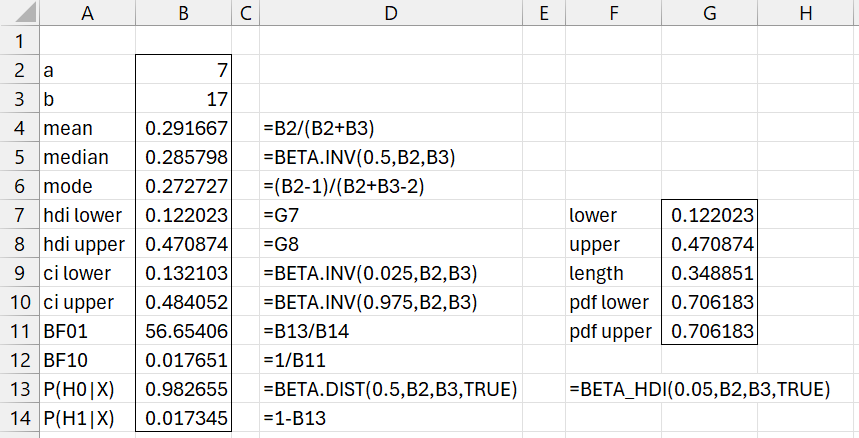Select row 11 header
The width and height of the screenshot is (859, 438).
pos(20,331)
